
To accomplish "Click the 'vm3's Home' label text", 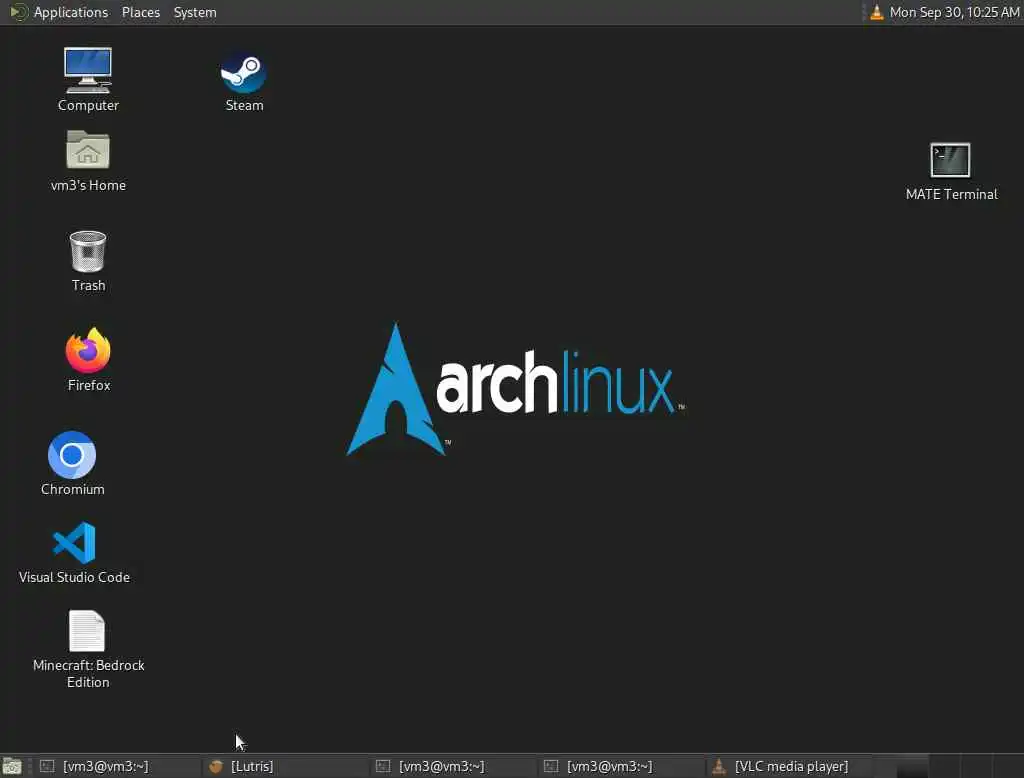I will click(x=88, y=186).
